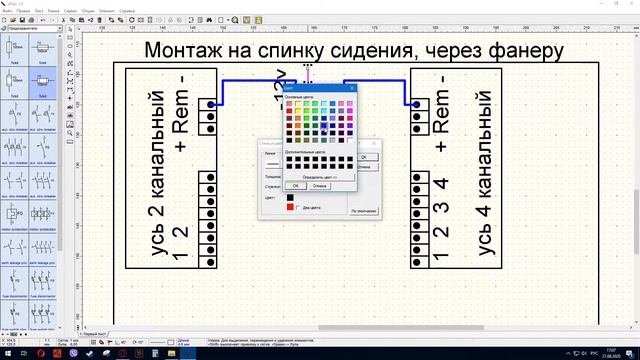Paste from clipboard in toolbar
640x360 pixels.
pyautogui.click(x=81, y=20)
